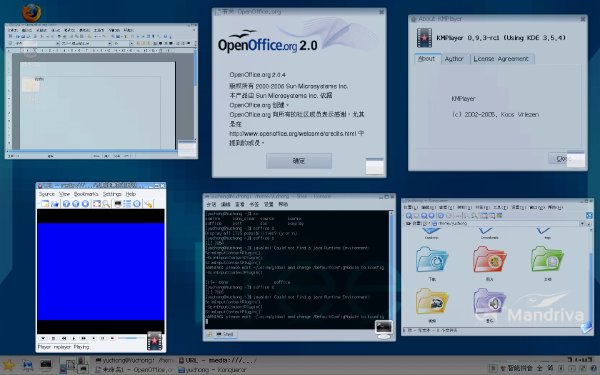Click the pencil icon ending KMPlayer's toolbar
The width and height of the screenshot is (600, 375).
click(x=148, y=204)
